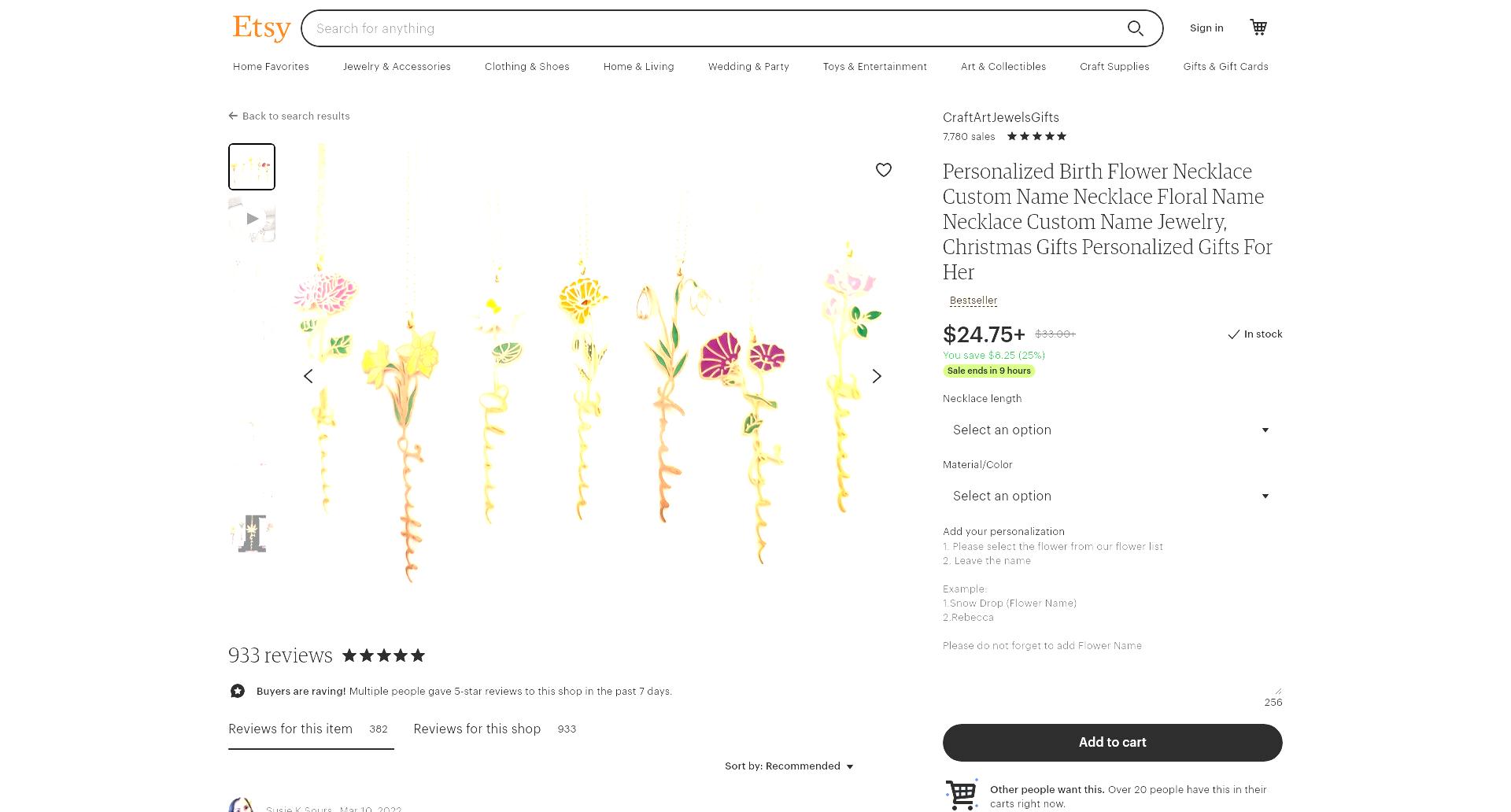Open the CraftArtJewelsGifts shop link

[1001, 117]
